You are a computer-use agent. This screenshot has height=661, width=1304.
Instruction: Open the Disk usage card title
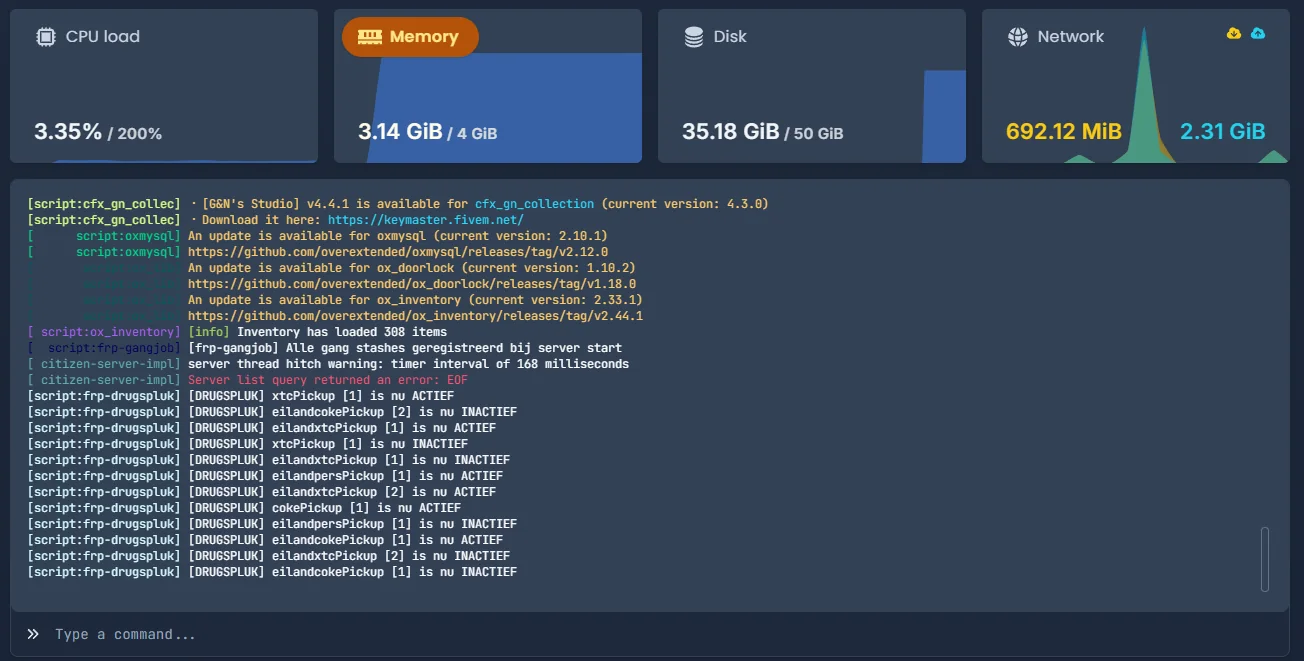click(730, 37)
